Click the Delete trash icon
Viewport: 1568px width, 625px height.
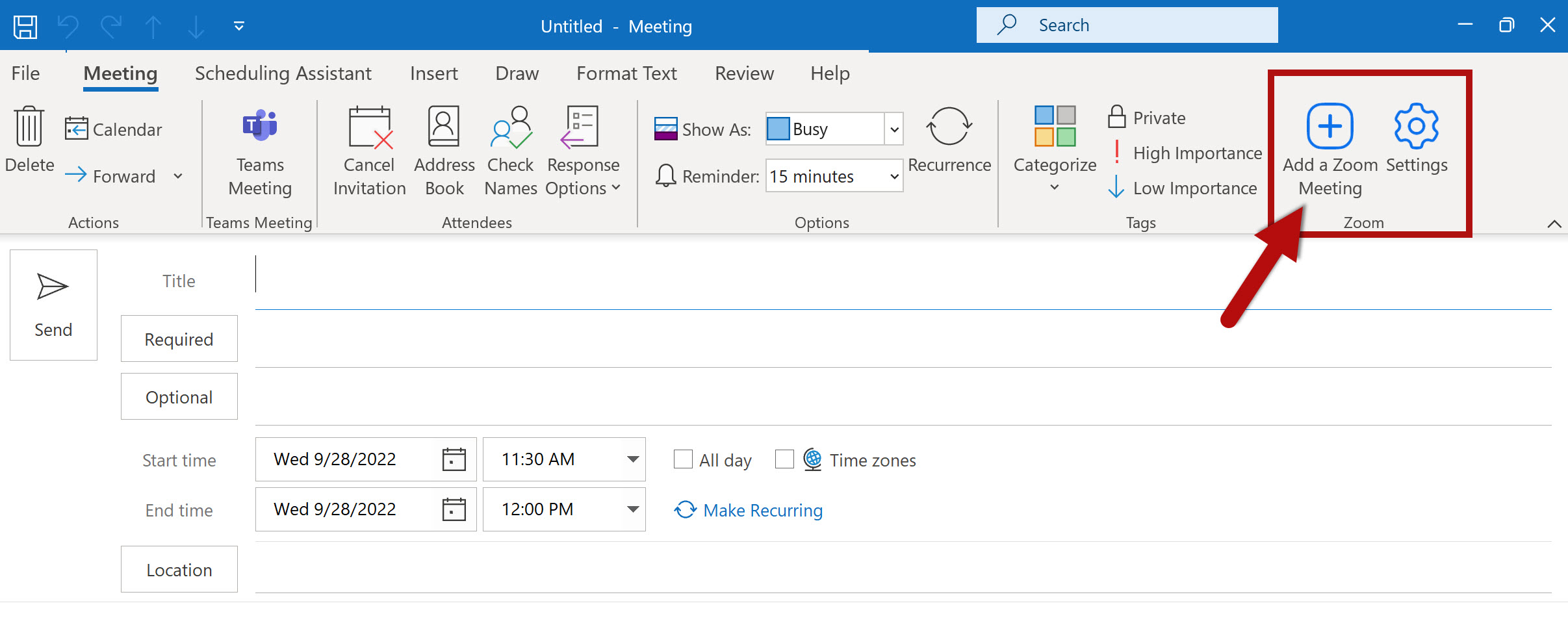[x=29, y=127]
